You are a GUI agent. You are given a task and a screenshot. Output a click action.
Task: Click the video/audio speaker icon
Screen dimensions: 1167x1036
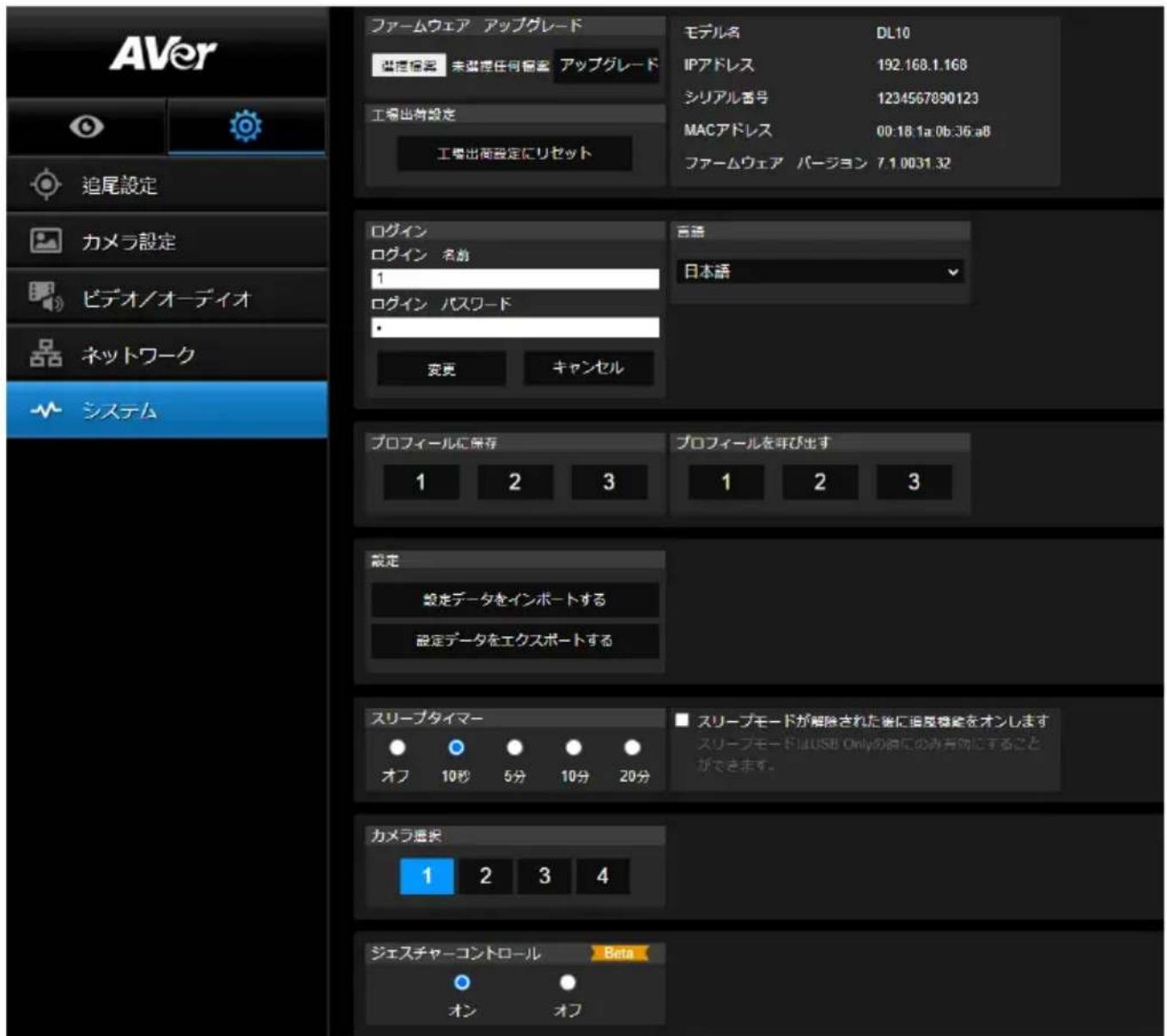coord(46,297)
